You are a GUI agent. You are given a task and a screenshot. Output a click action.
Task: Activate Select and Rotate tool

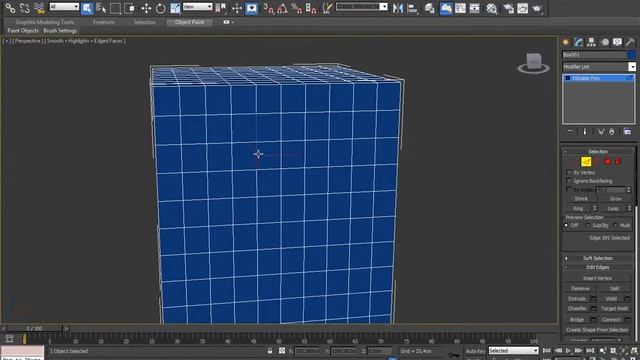(x=160, y=8)
